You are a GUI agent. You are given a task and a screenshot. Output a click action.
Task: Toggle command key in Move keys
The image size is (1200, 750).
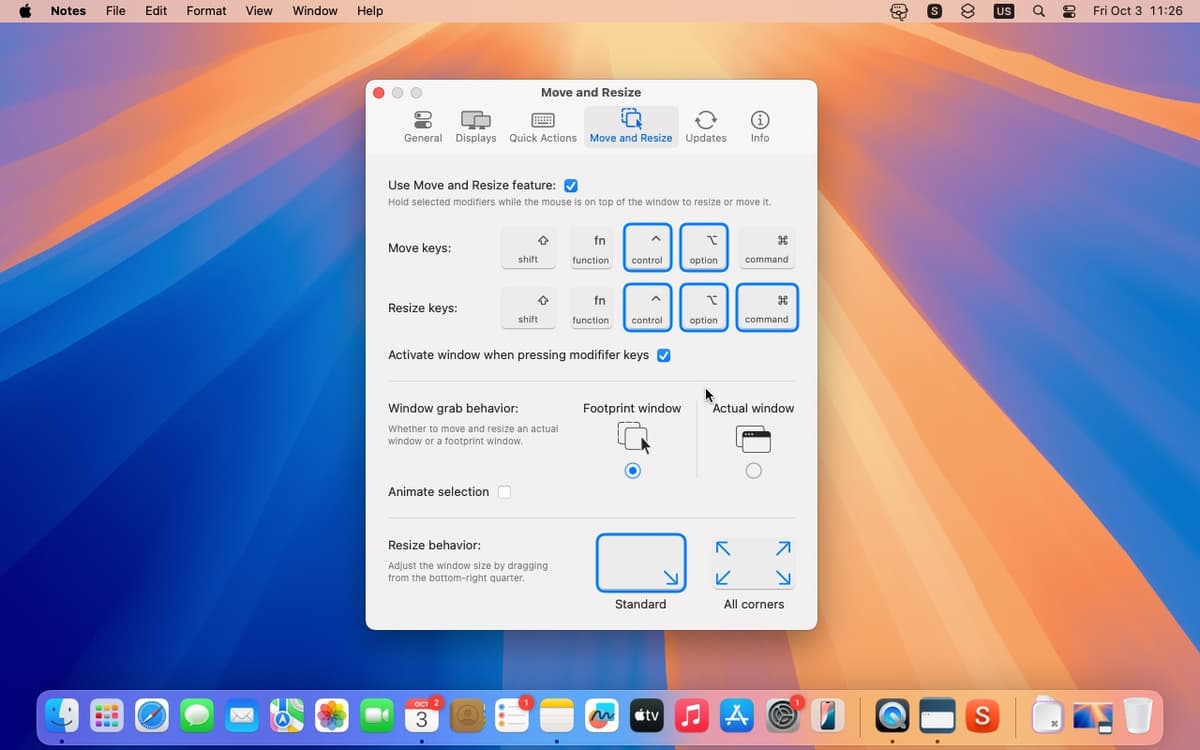[x=767, y=248]
